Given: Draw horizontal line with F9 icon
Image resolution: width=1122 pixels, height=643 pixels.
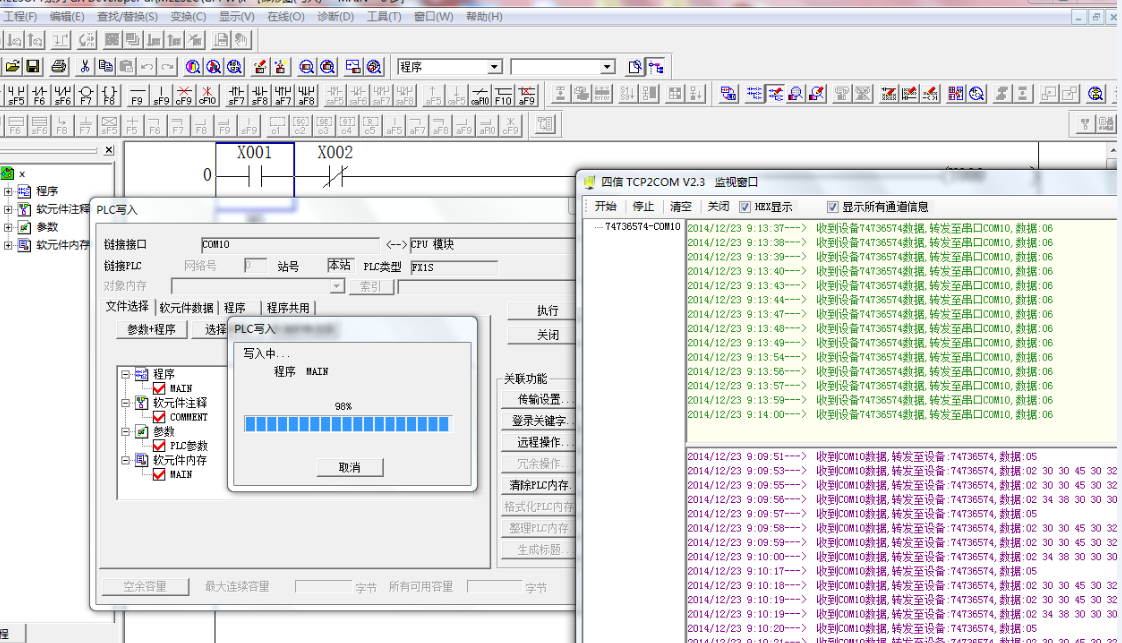Looking at the screenshot, I should pyautogui.click(x=137, y=94).
